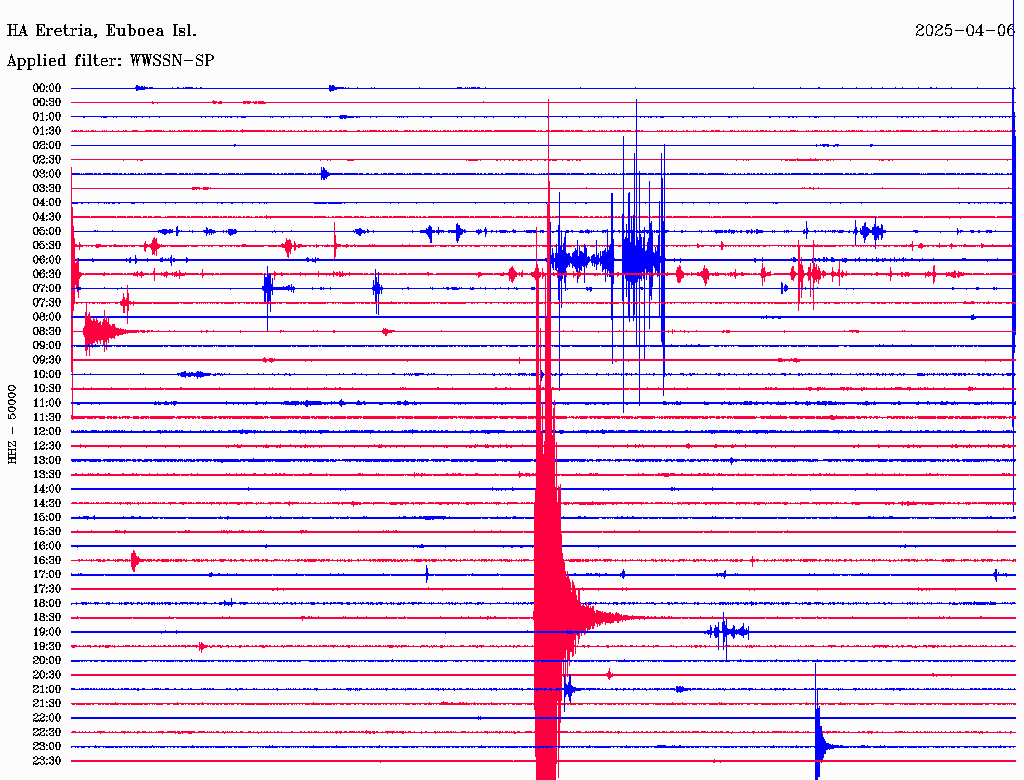Select the 10:00 time row label
Image resolution: width=1024 pixels, height=780 pixels.
pos(47,374)
